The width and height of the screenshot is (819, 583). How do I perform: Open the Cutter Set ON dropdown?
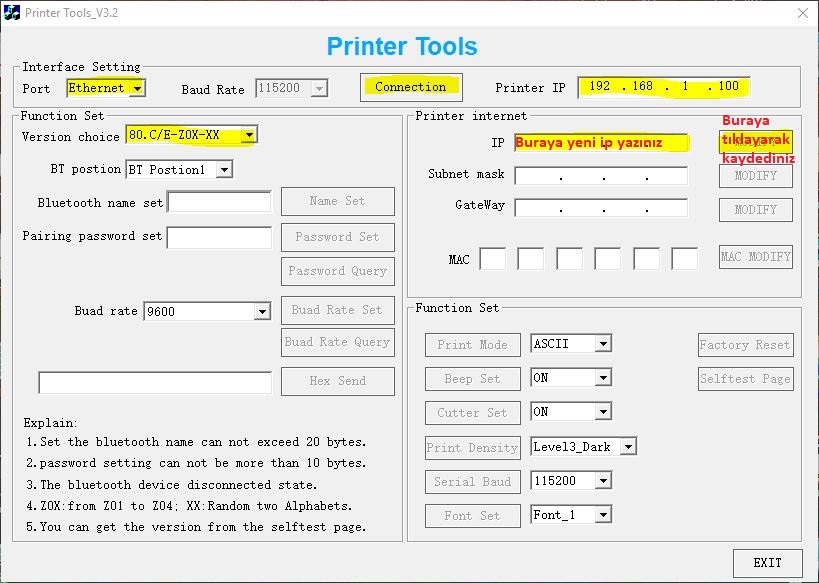(602, 412)
